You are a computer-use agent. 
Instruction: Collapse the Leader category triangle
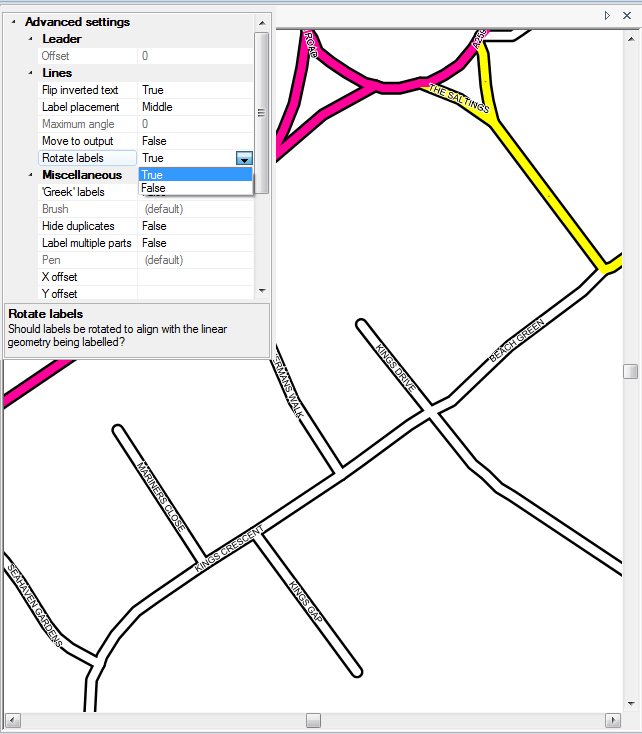[x=31, y=39]
